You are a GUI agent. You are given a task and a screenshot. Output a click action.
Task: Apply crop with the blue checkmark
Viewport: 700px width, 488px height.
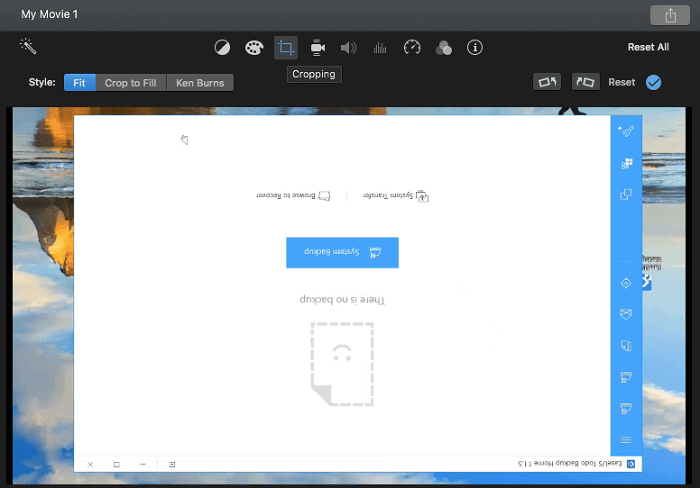pos(653,82)
